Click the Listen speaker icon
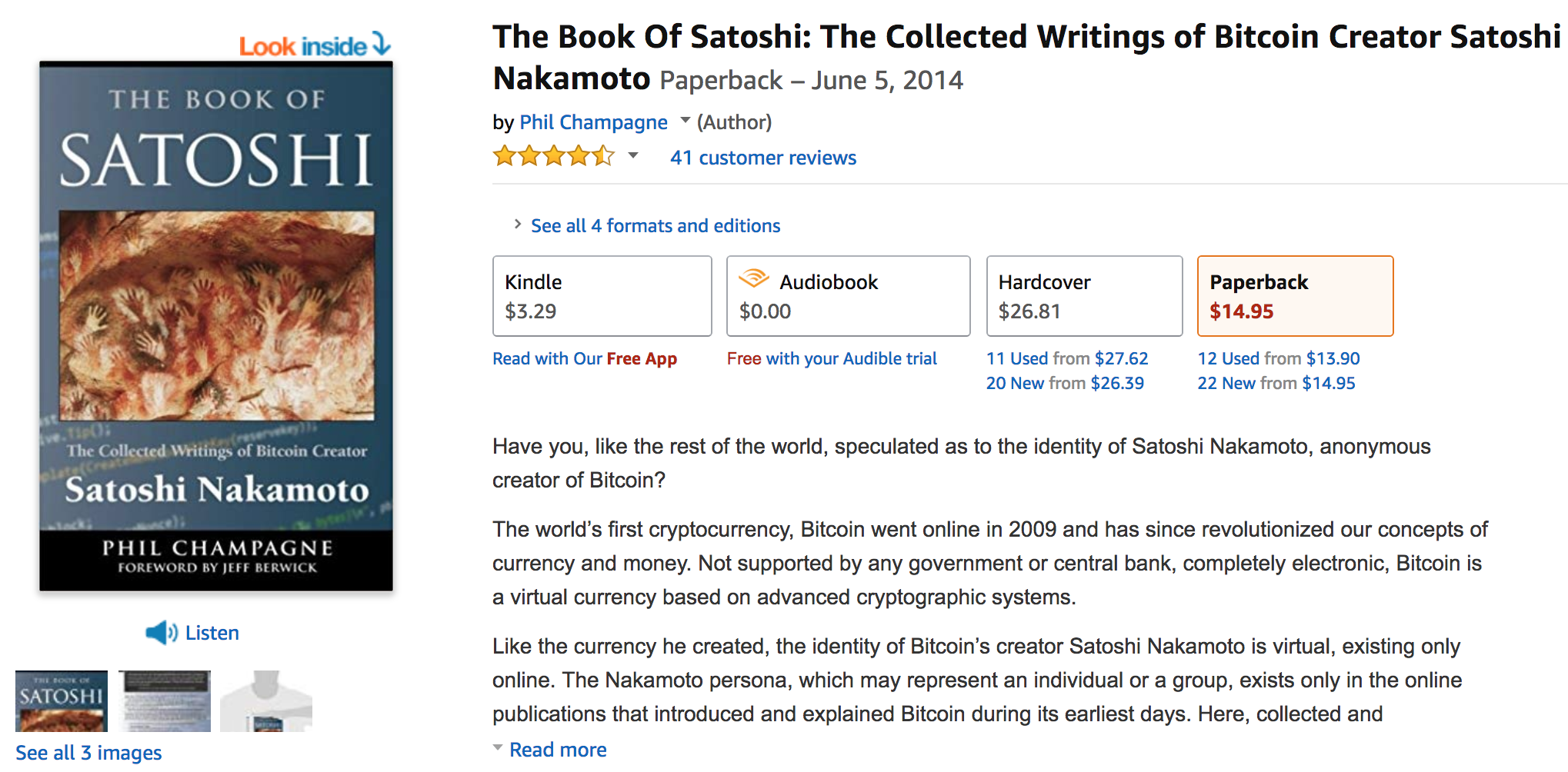 pyautogui.click(x=162, y=633)
